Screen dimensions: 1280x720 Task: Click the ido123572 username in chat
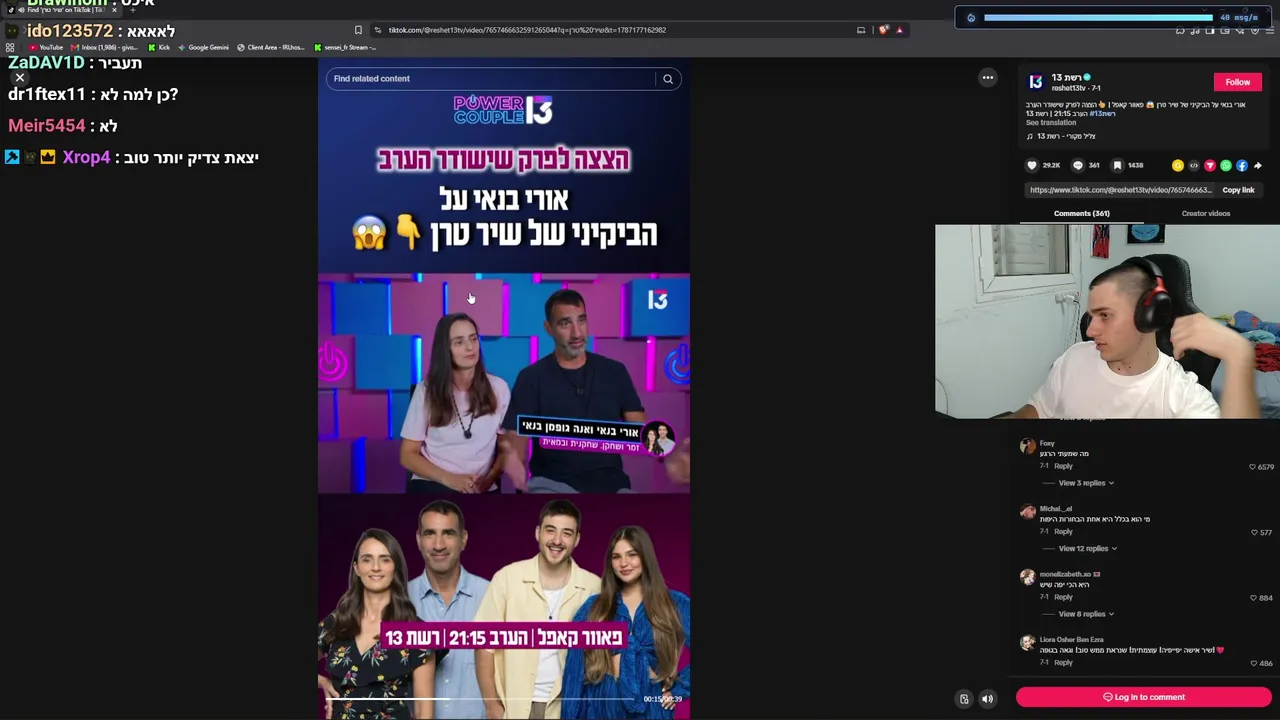click(70, 31)
